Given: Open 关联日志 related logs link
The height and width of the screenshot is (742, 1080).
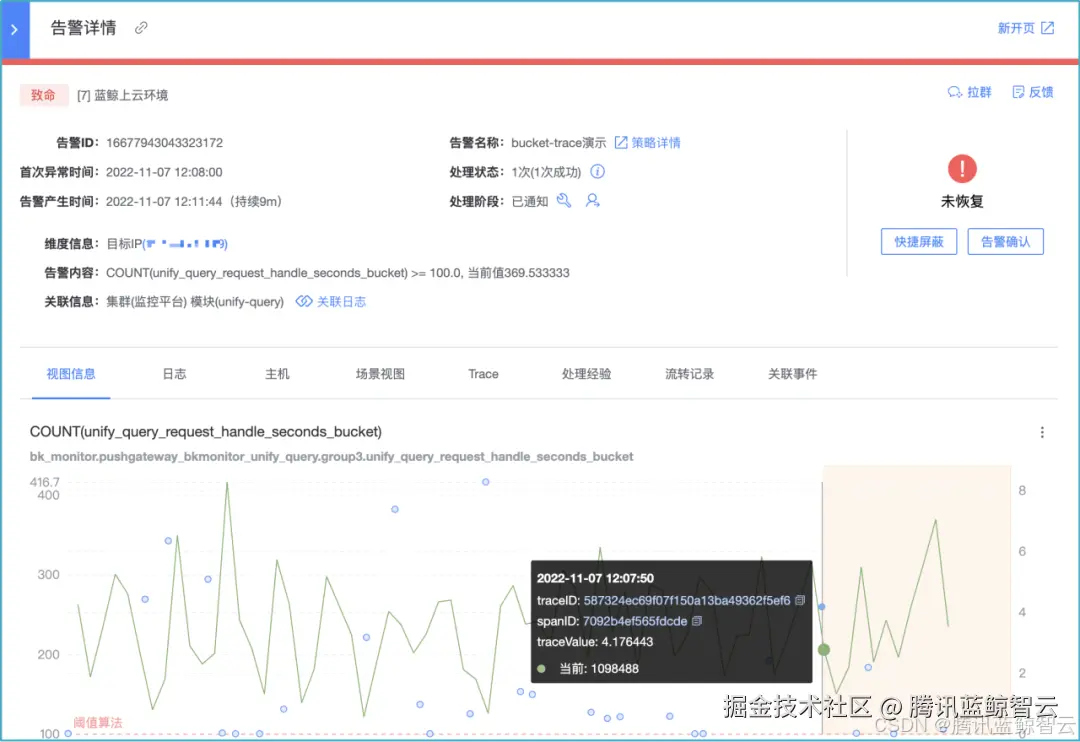Looking at the screenshot, I should coord(331,302).
